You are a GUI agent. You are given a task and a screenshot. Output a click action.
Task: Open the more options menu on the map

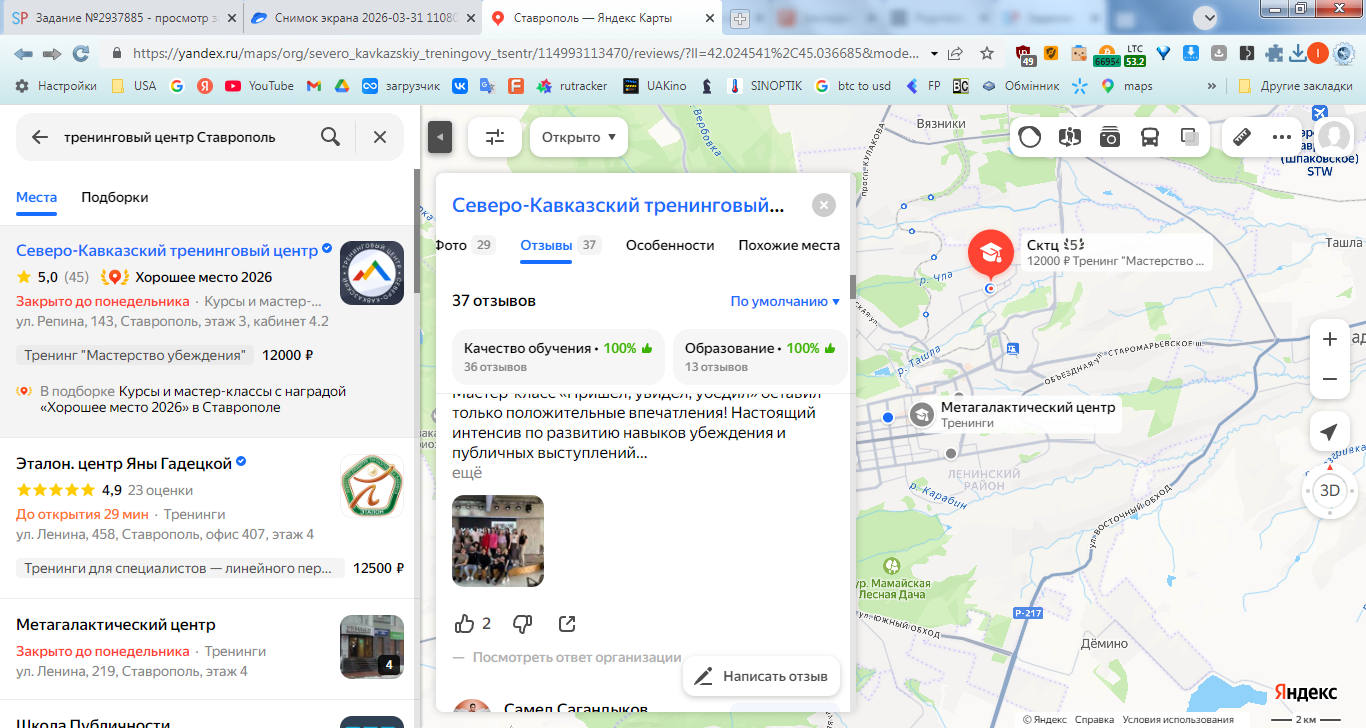click(1282, 137)
